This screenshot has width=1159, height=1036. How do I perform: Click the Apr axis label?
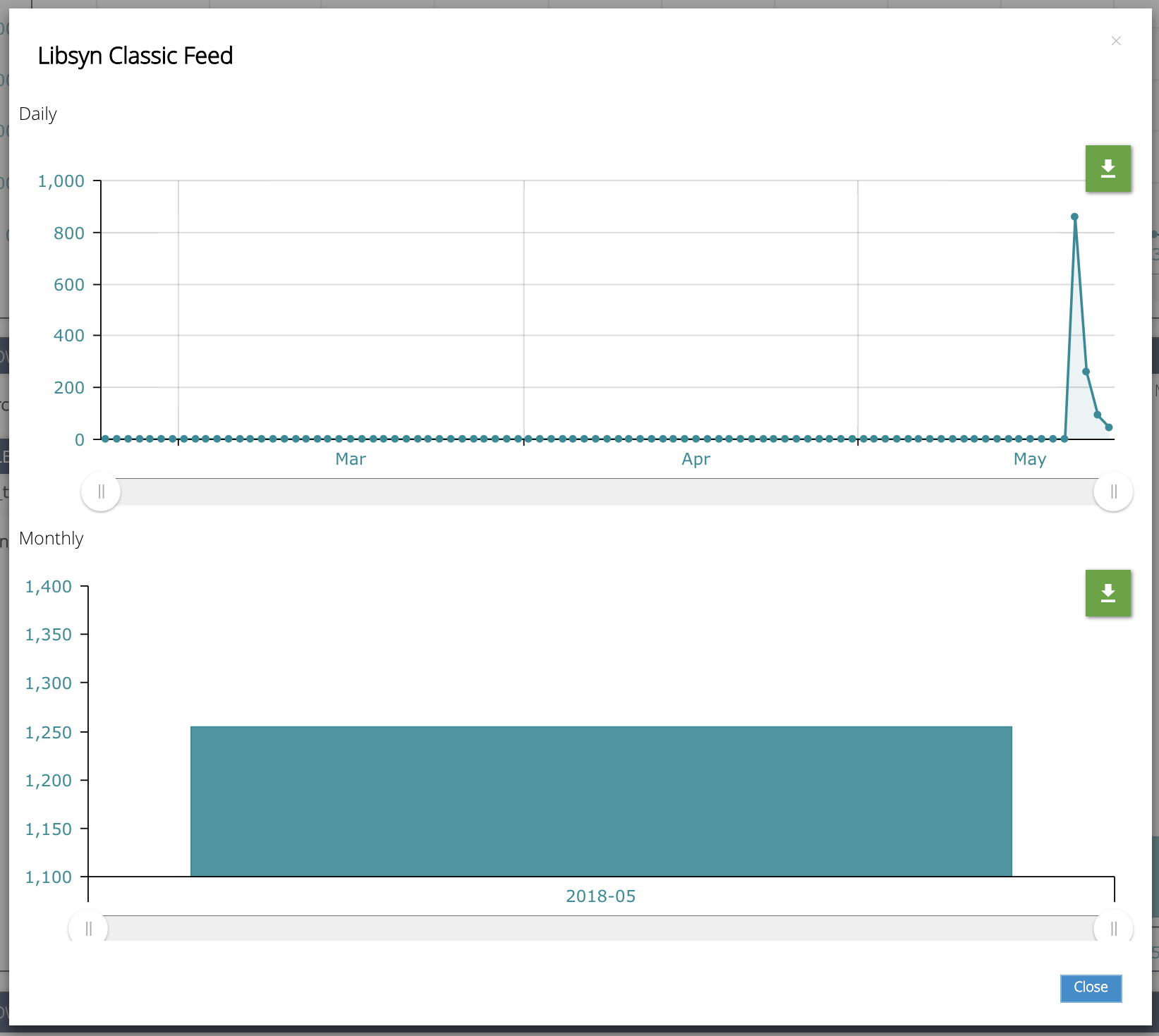pos(696,459)
